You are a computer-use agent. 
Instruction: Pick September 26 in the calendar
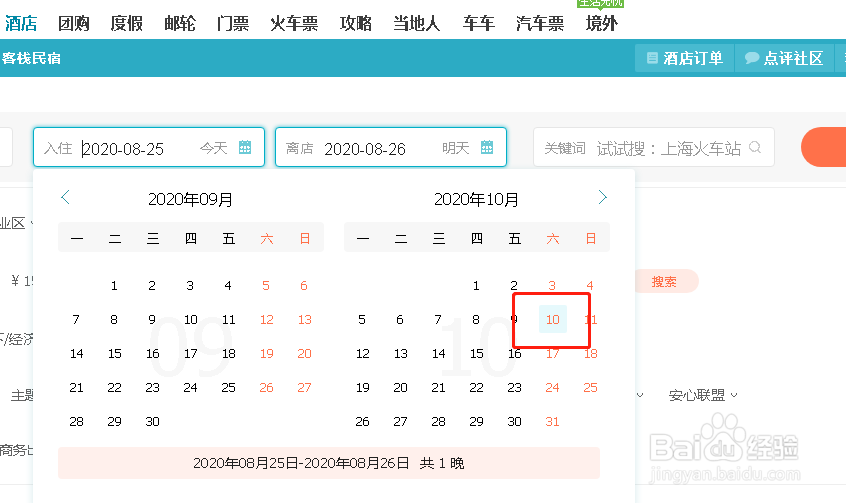coord(266,388)
